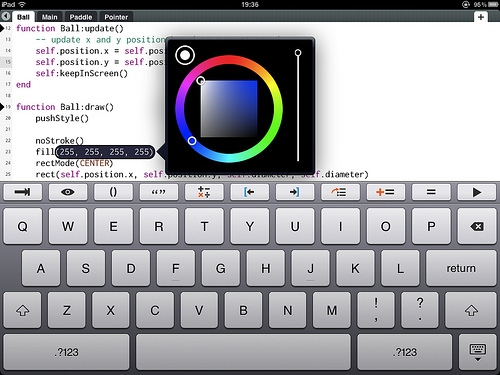Viewport: 500px width, 375px height.
Task: Insert quotes with the quotation key
Action: 159,192
